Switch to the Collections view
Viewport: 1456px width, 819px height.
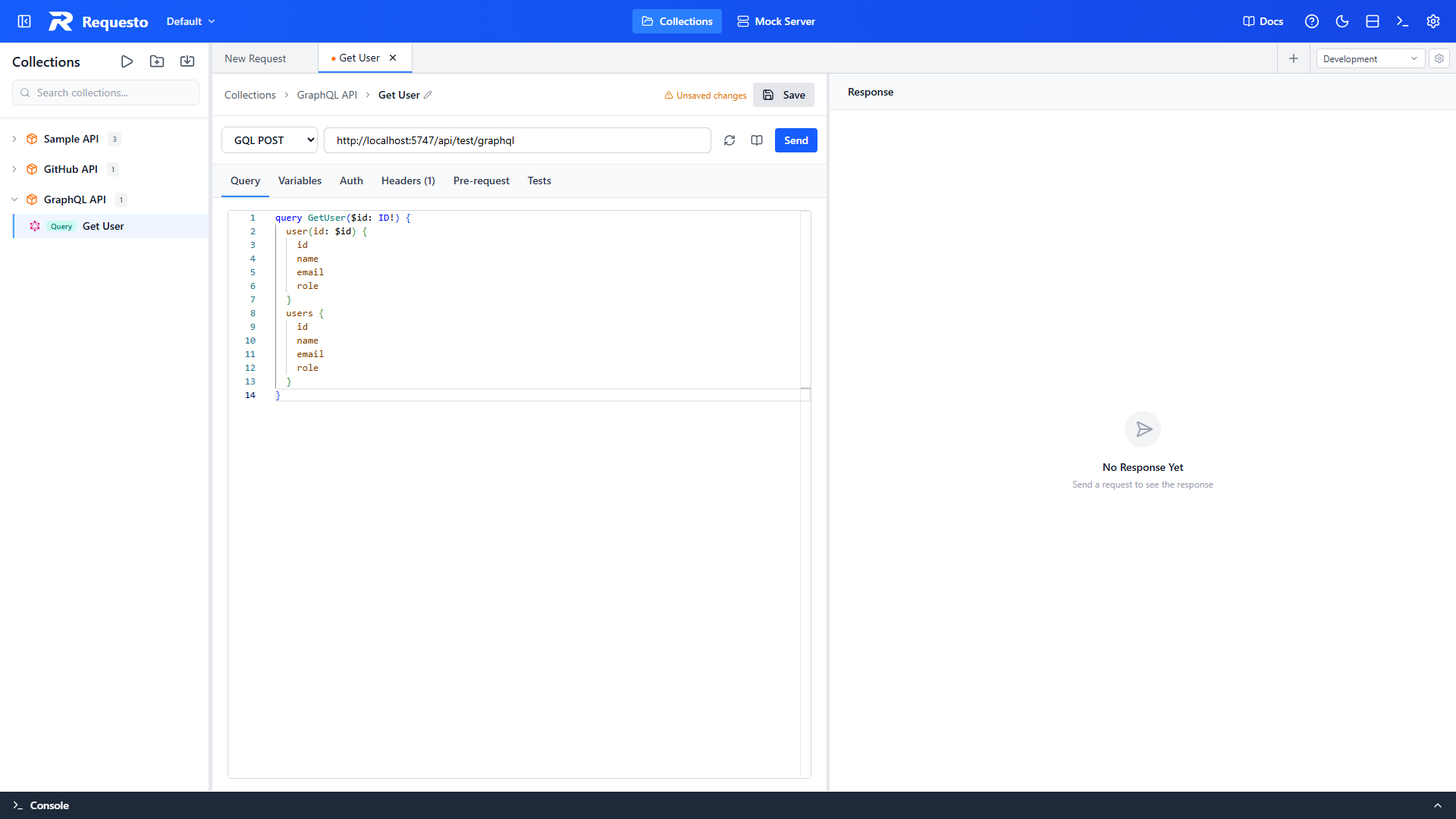pyautogui.click(x=676, y=21)
